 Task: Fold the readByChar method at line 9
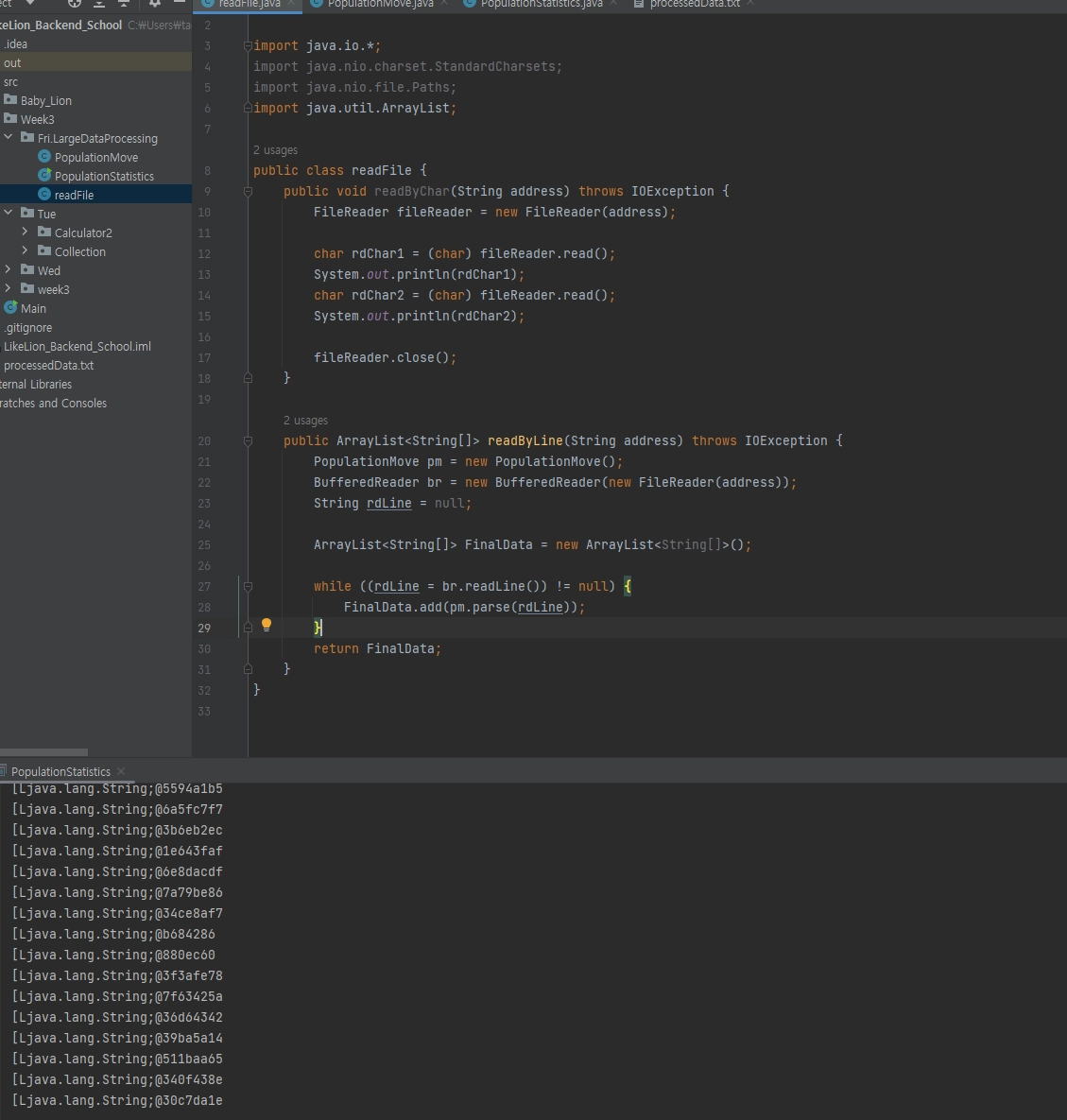tap(248, 191)
